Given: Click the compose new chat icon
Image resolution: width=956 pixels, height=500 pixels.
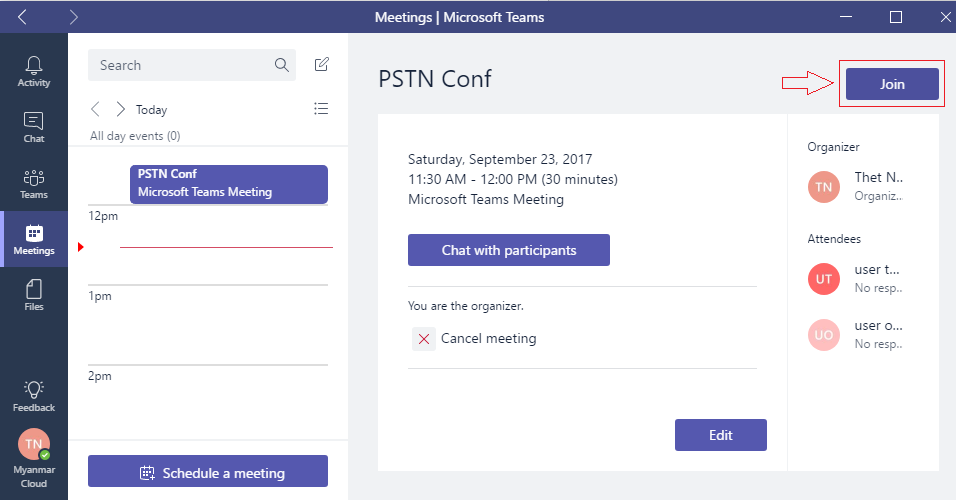Looking at the screenshot, I should (321, 64).
